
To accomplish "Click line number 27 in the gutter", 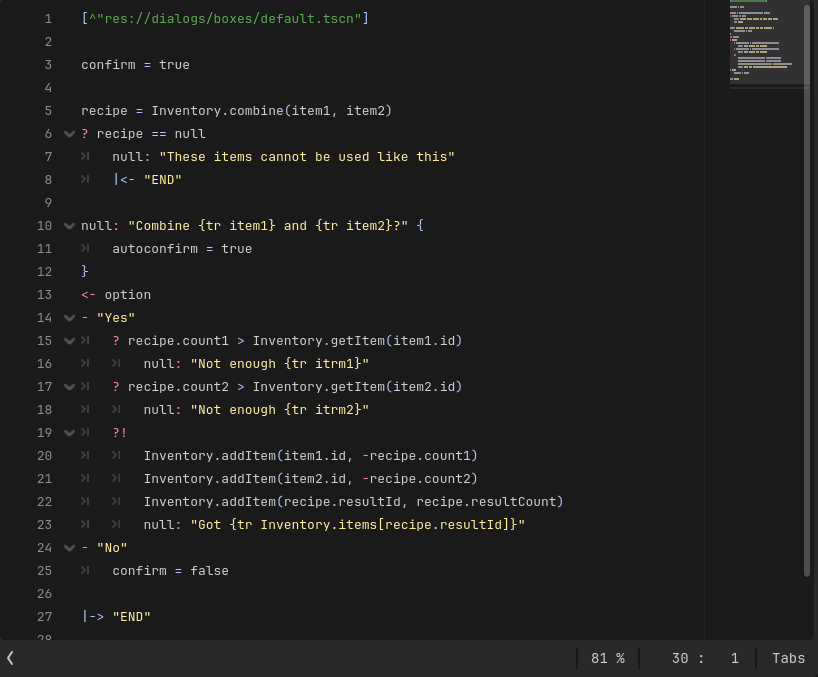I will [x=44, y=616].
